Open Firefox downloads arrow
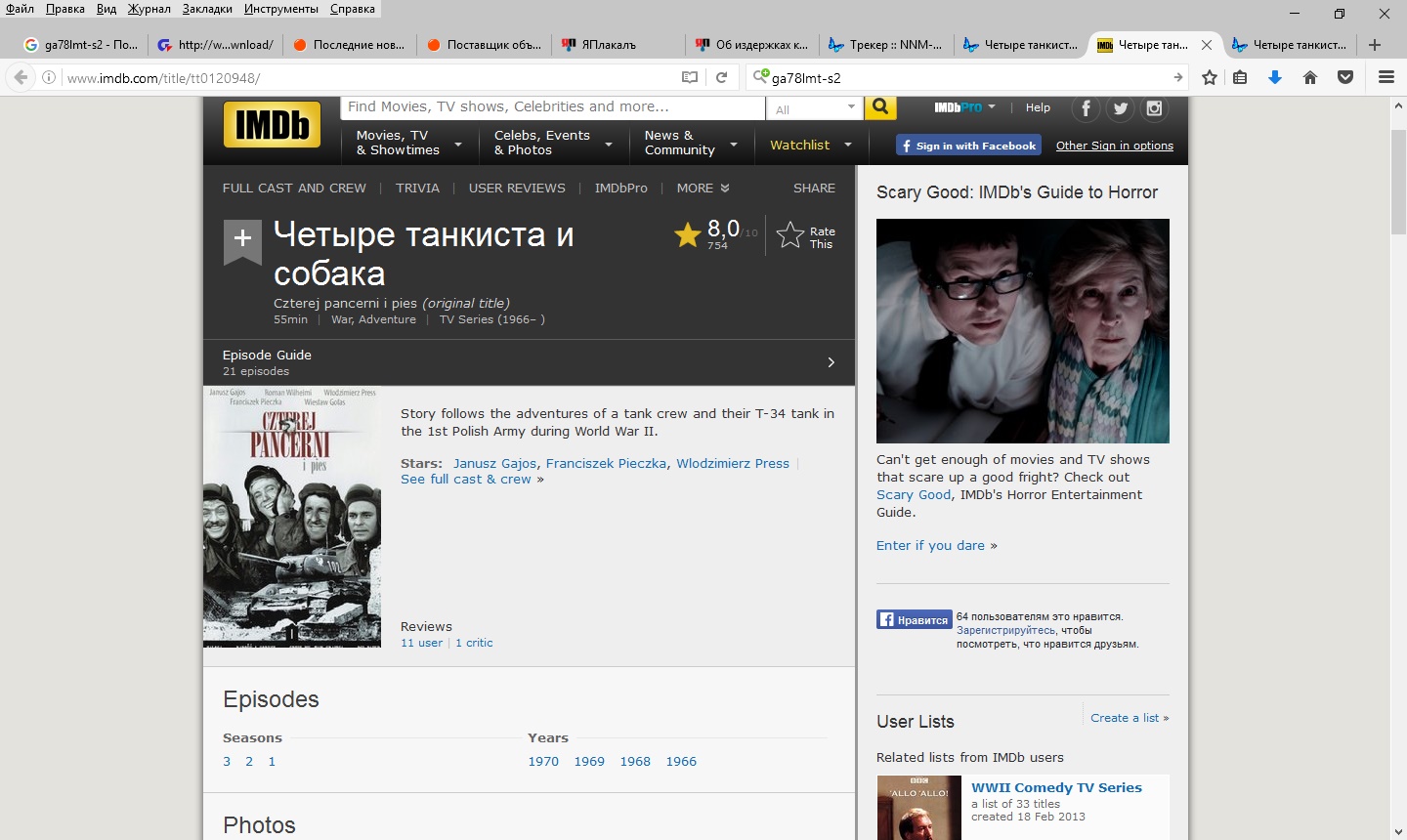The height and width of the screenshot is (840, 1407). 1275,77
